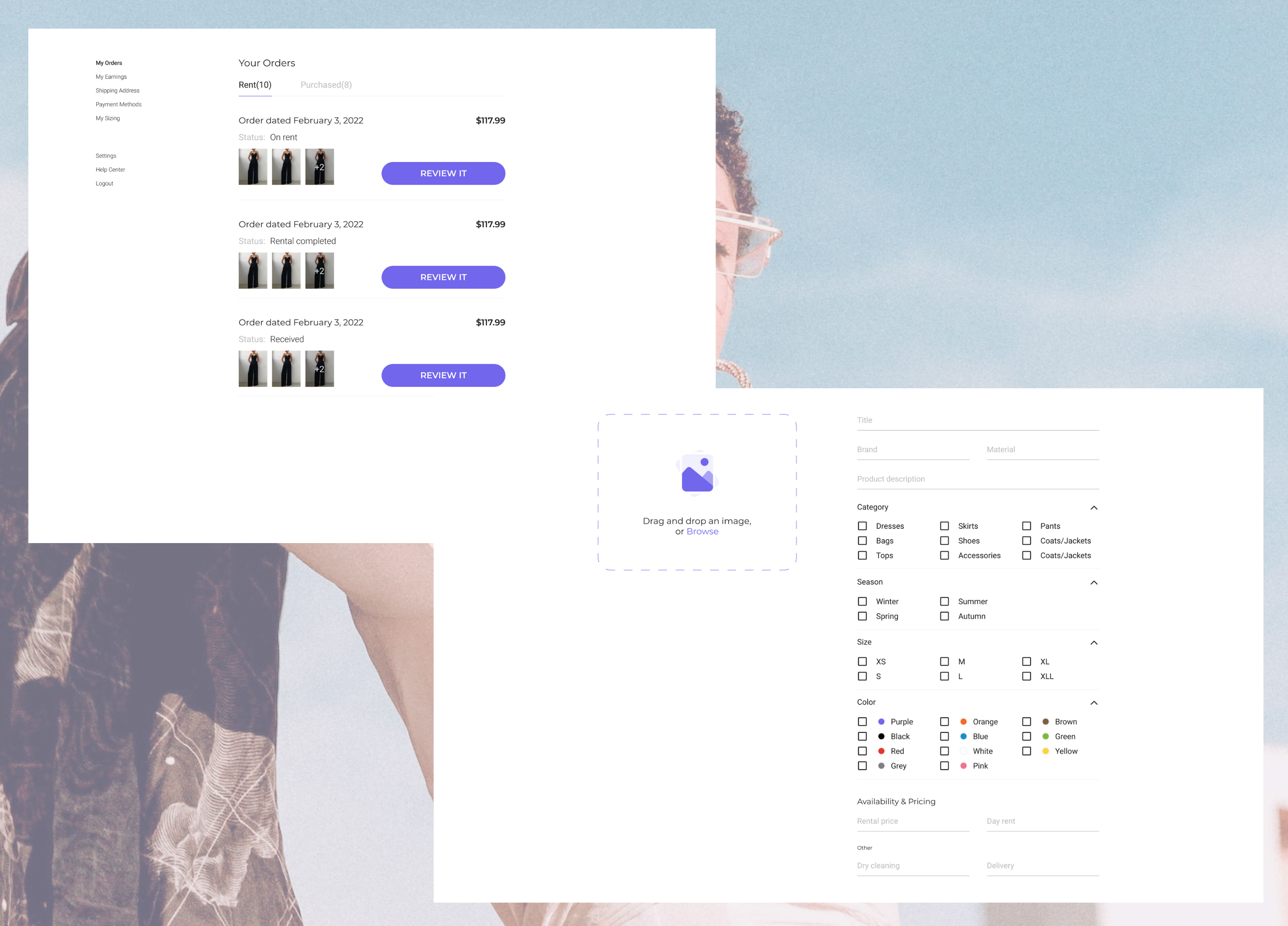
Task: Collapse the Season section
Action: coord(1093,582)
